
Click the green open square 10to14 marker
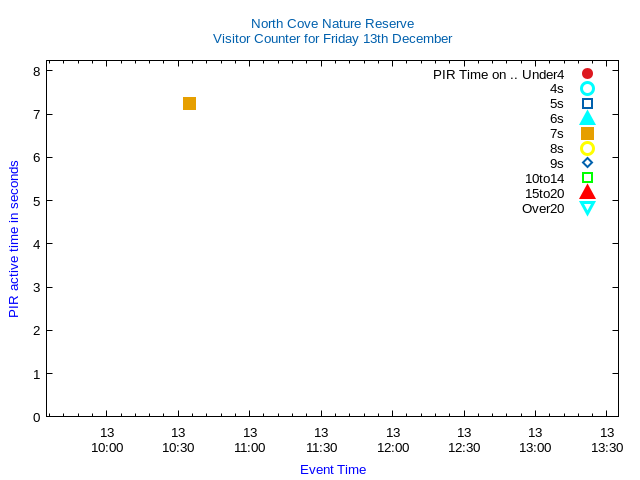(587, 178)
